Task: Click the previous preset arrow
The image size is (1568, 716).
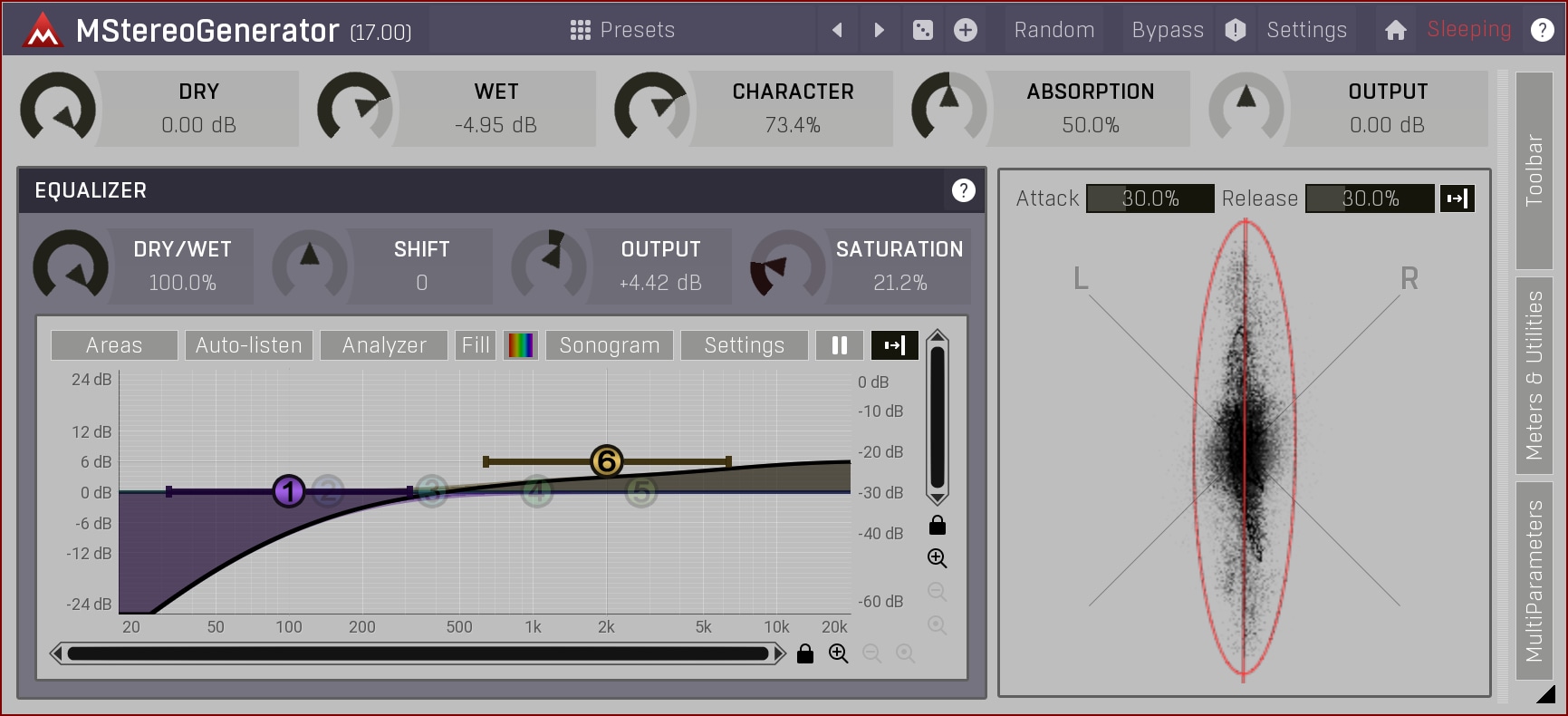Action: [837, 30]
